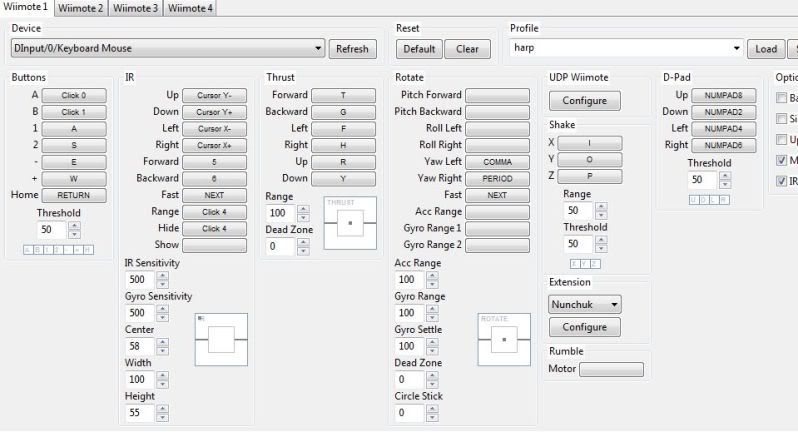Increase IR Sensitivity with the up arrow
The height and width of the screenshot is (432, 798).
(x=162, y=275)
